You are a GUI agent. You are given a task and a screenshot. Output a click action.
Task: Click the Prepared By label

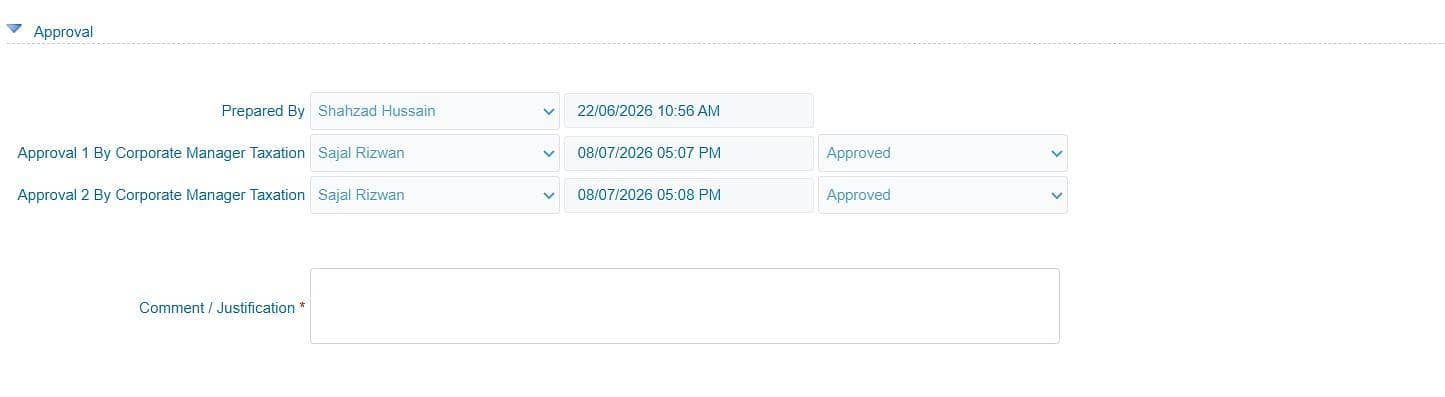tap(263, 111)
